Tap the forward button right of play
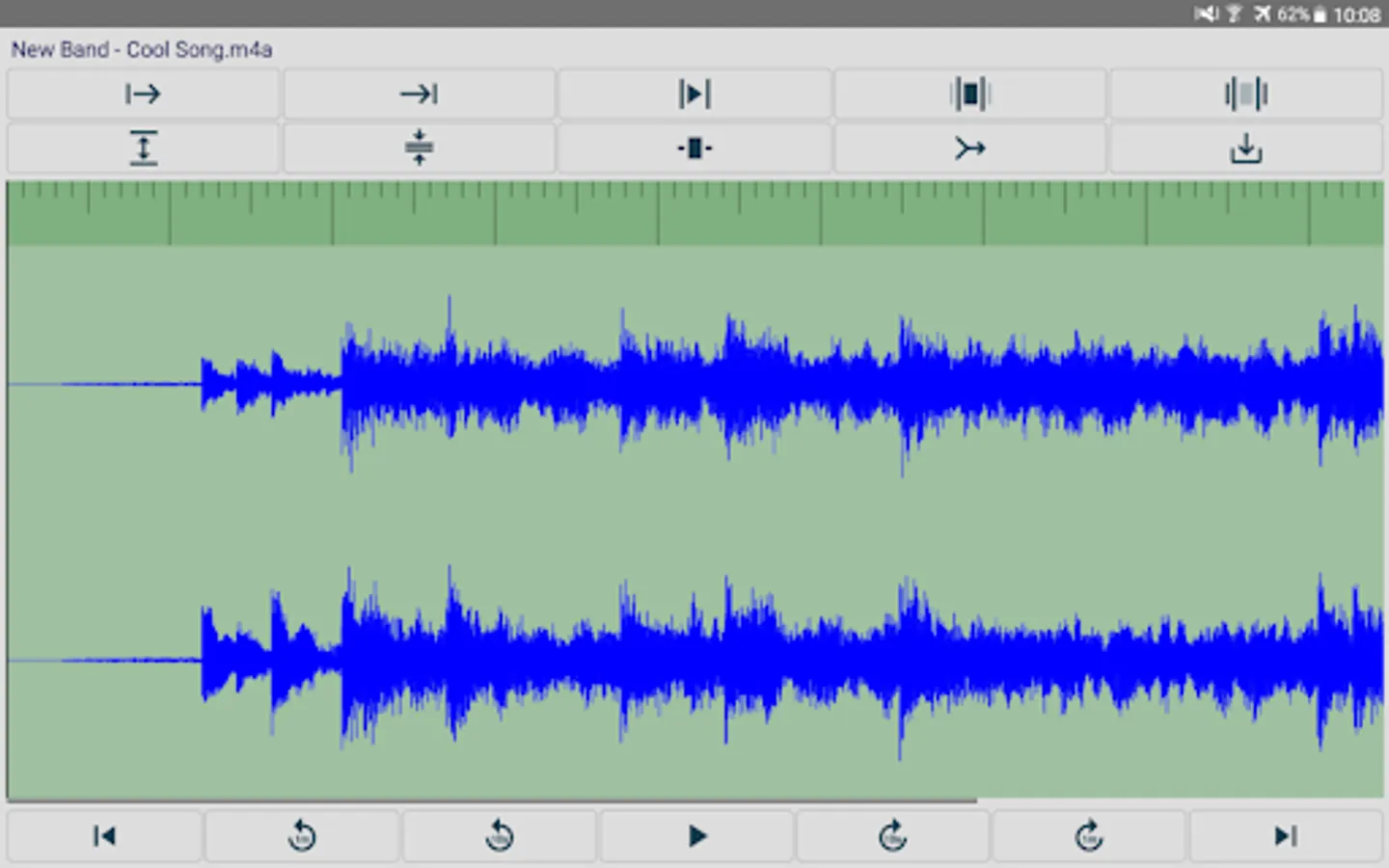Screen dimensions: 1389x868 893,835
